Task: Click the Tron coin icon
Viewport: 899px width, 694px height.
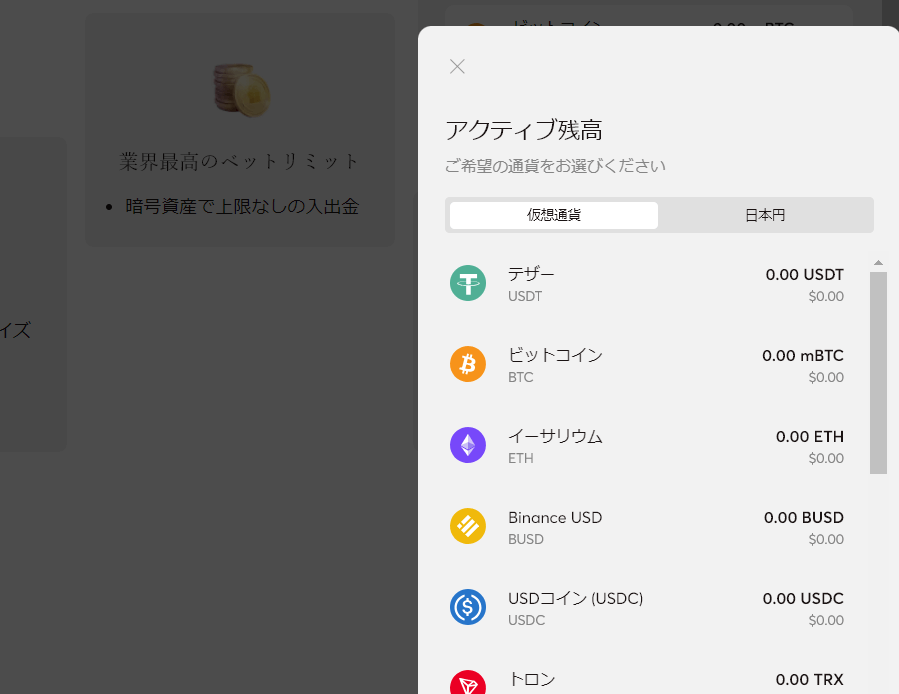Action: pyautogui.click(x=468, y=682)
